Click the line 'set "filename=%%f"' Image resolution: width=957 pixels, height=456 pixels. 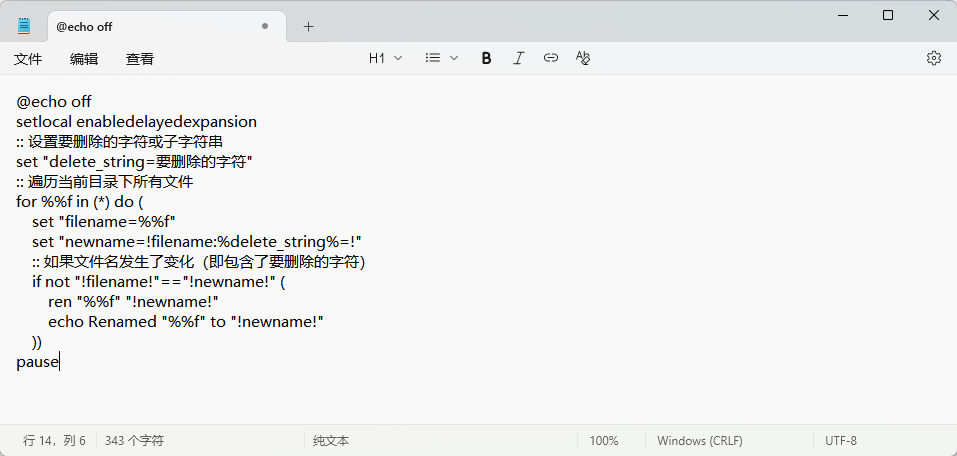pos(104,222)
